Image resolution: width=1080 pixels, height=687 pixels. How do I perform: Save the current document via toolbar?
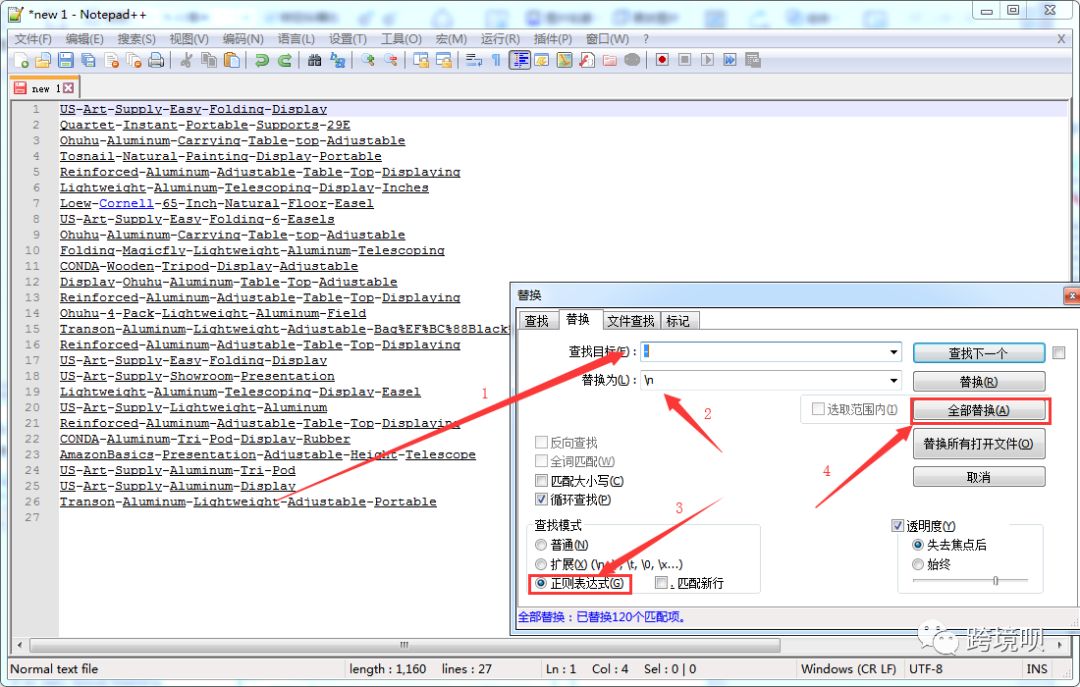(65, 61)
